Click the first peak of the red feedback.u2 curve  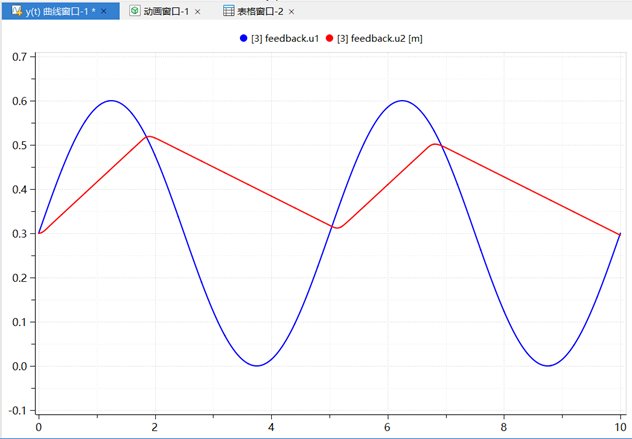pyautogui.click(x=148, y=136)
